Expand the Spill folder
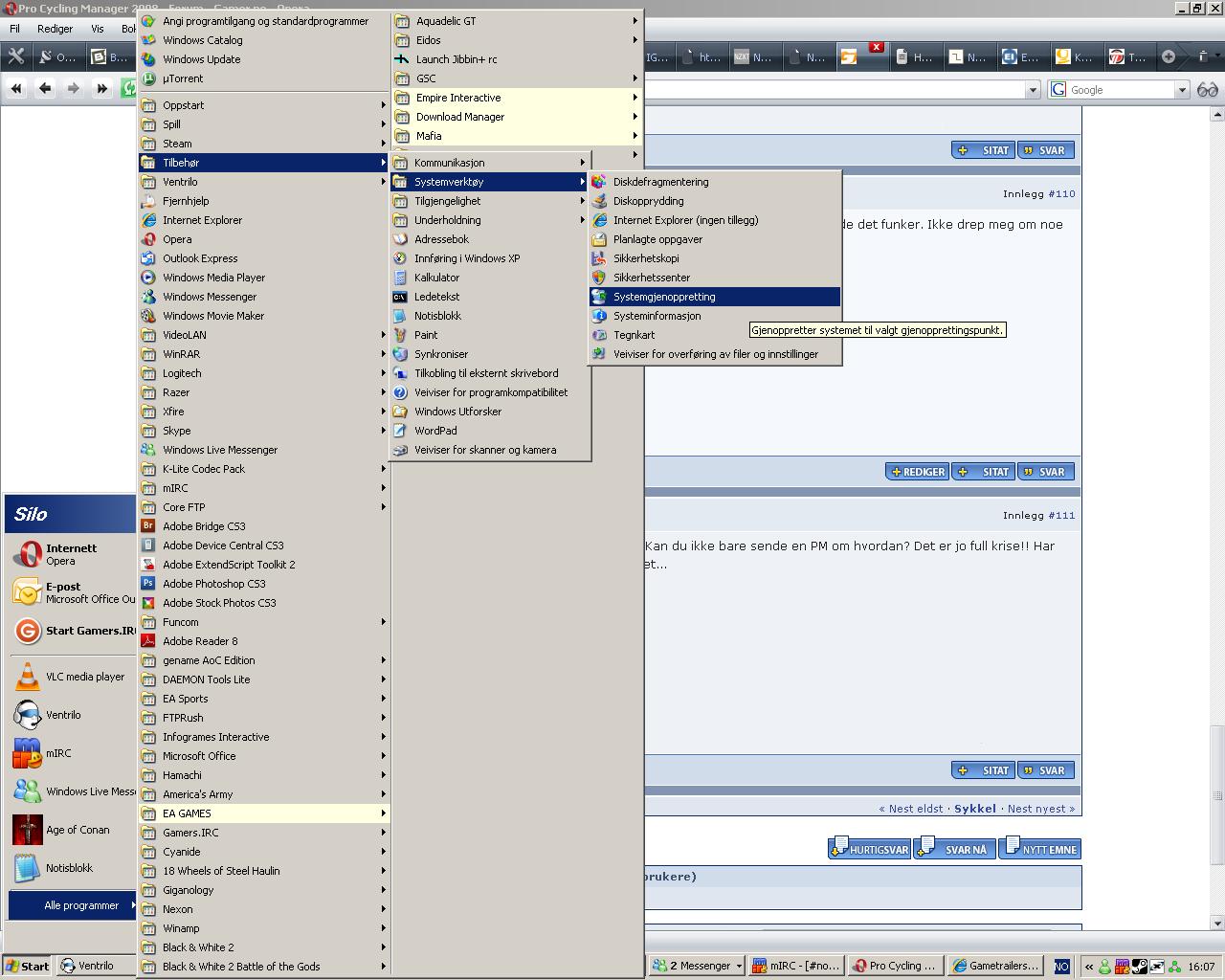Image resolution: width=1225 pixels, height=980 pixels. [263, 124]
